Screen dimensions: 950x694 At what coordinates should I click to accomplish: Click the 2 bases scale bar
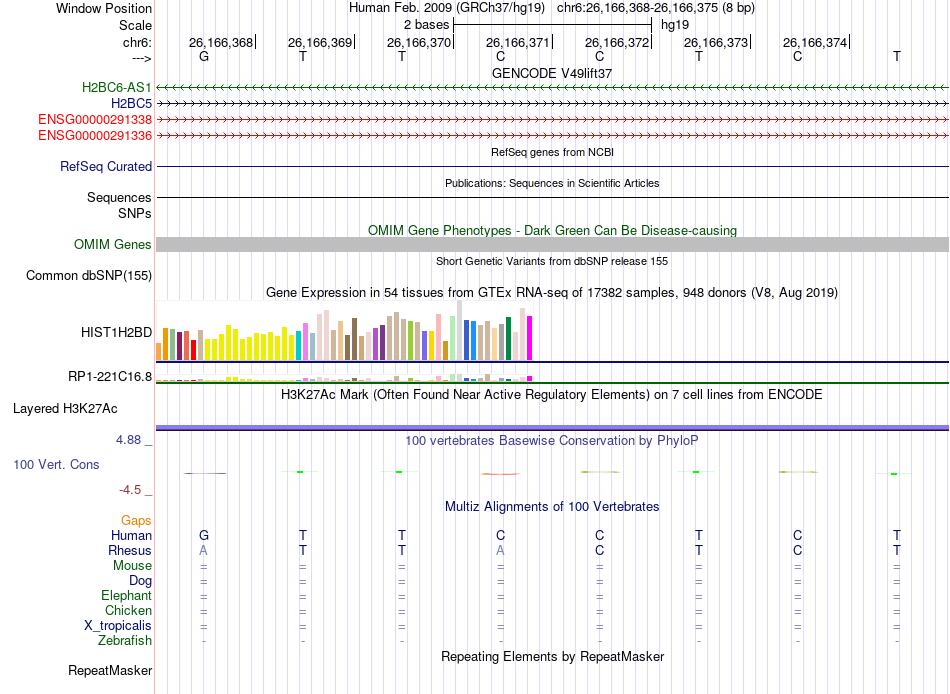pyautogui.click(x=552, y=25)
